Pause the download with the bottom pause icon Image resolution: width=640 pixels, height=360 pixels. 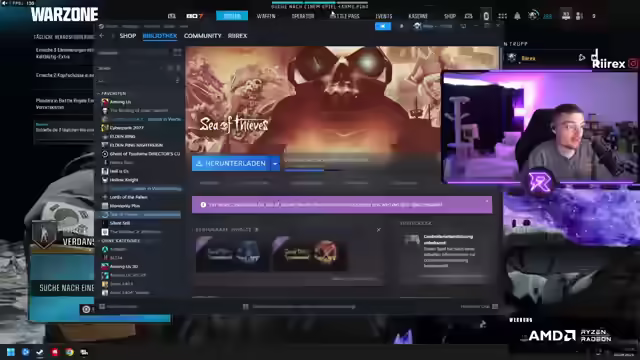pyautogui.click(x=246, y=307)
